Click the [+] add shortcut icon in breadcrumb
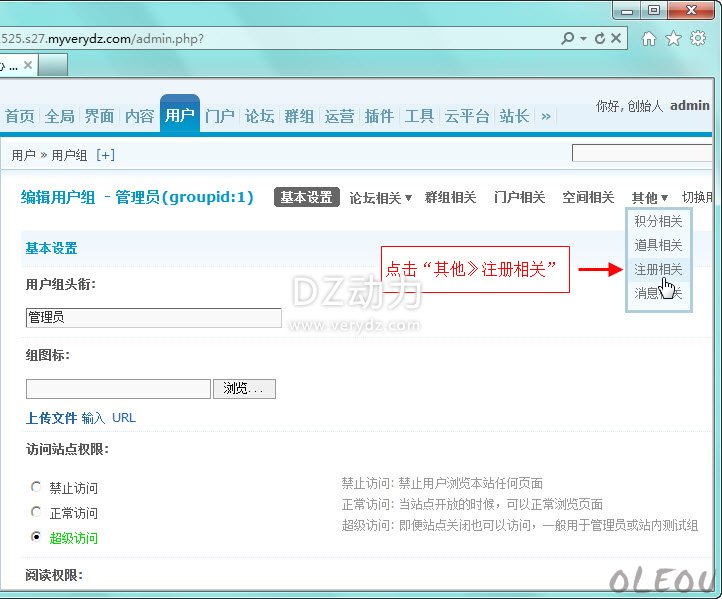 point(105,155)
